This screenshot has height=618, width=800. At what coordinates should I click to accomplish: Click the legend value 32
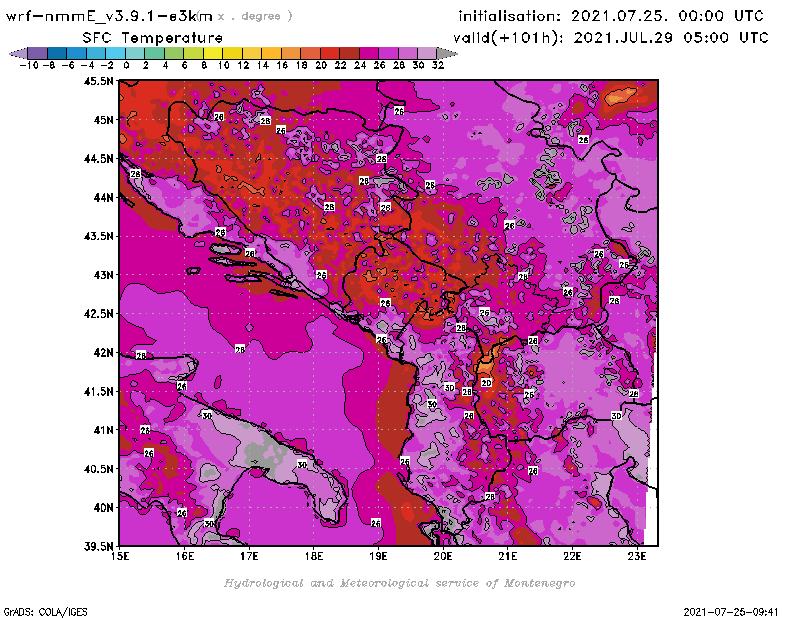(x=438, y=65)
